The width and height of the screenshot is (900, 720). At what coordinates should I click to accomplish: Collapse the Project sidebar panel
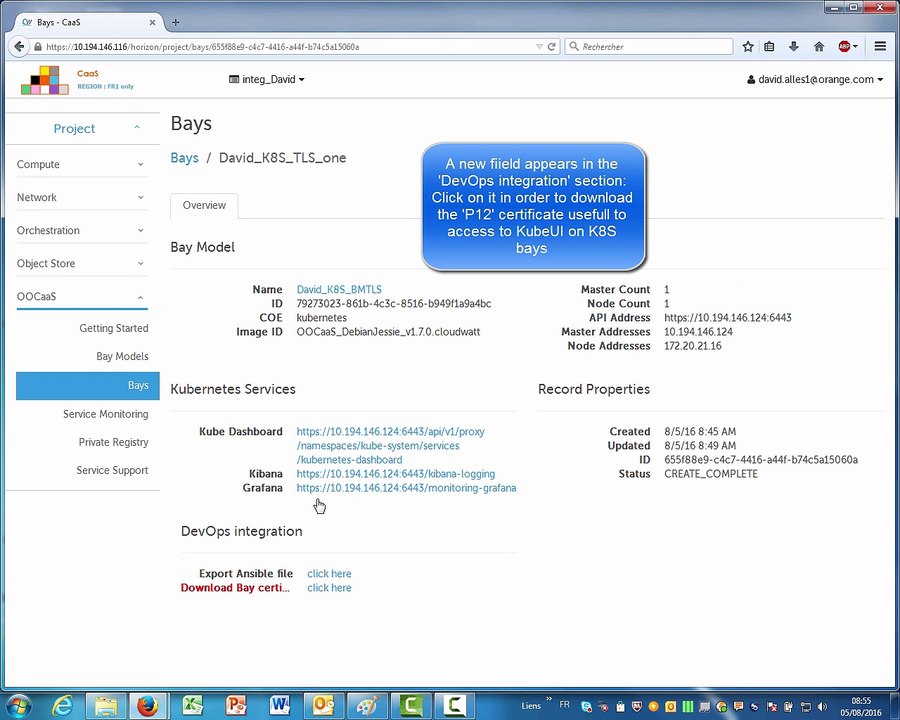pos(82,128)
